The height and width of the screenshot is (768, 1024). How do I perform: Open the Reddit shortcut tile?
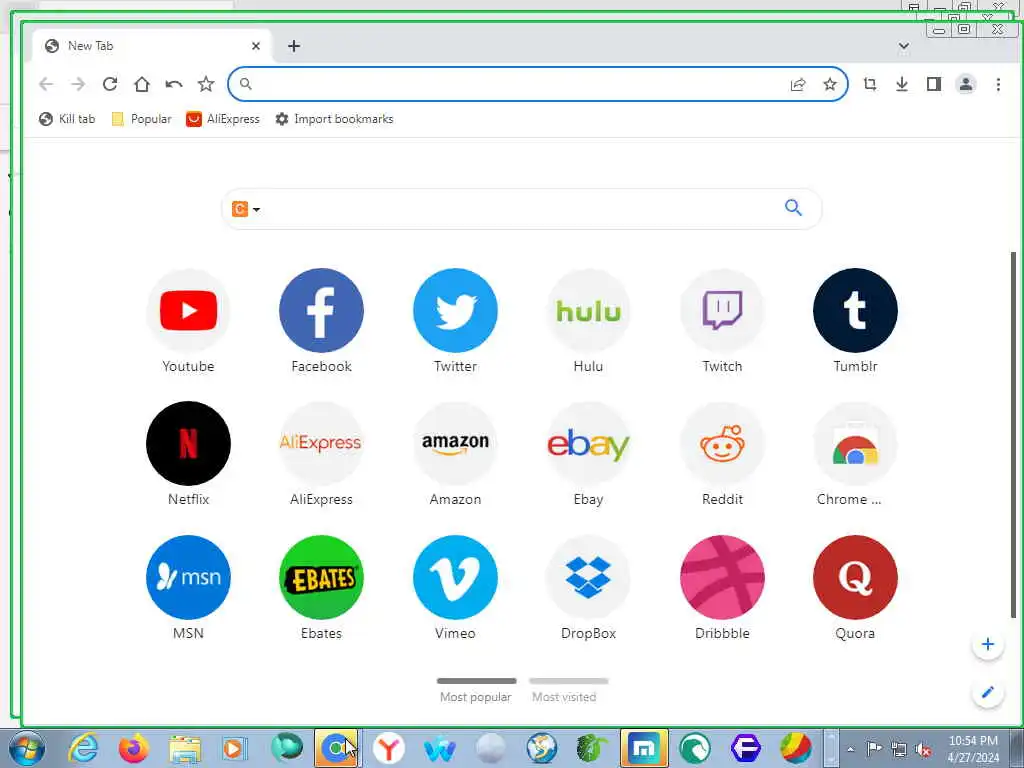click(x=722, y=454)
